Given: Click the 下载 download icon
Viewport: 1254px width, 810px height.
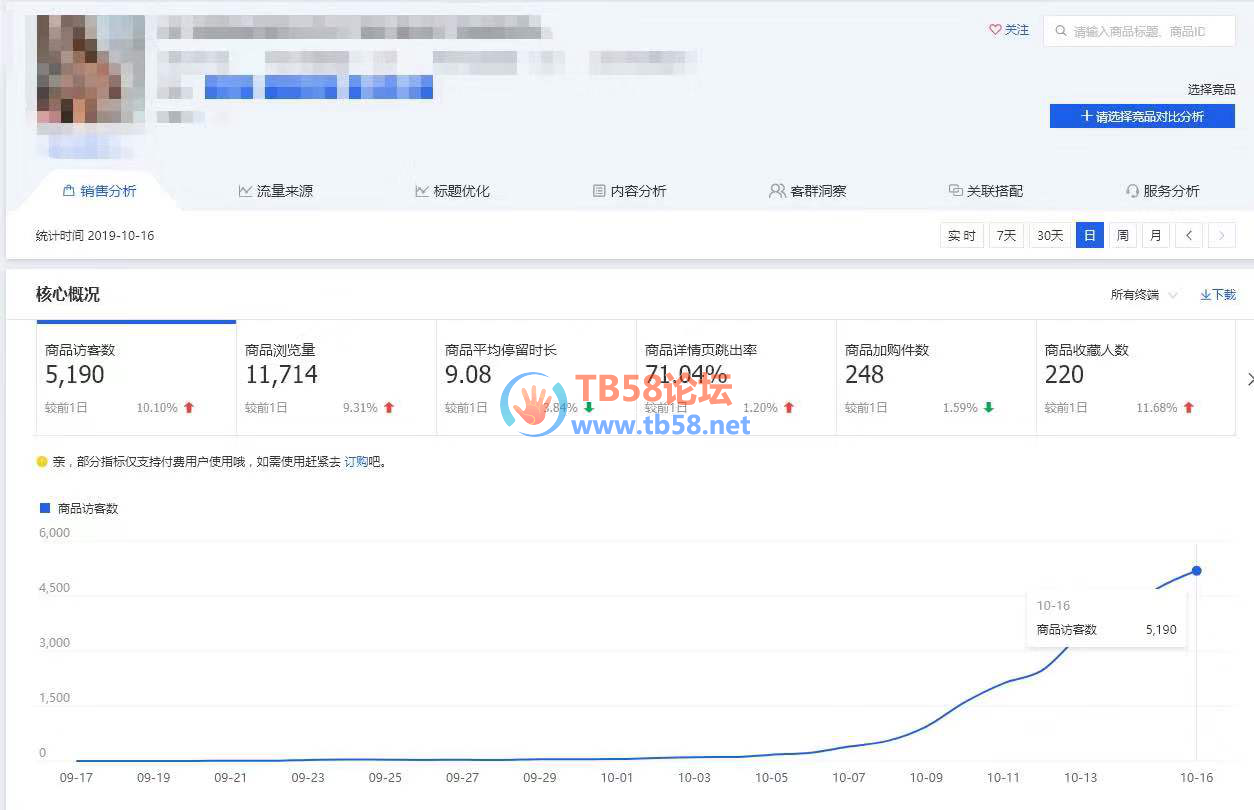Looking at the screenshot, I should (1206, 295).
